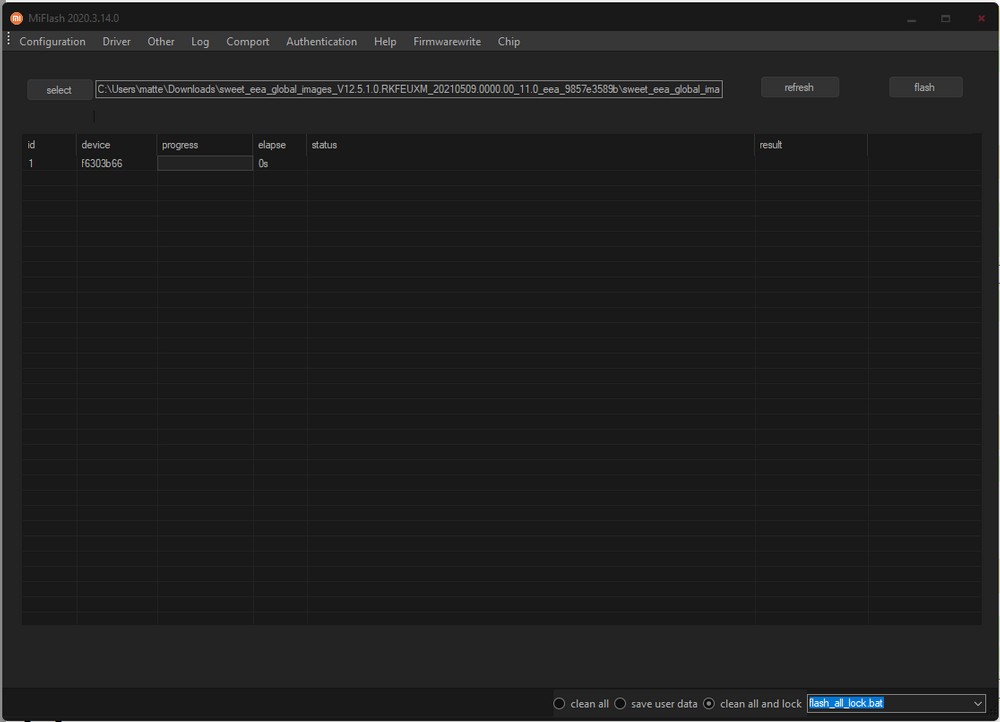Maximize the MiFlash window
The height and width of the screenshot is (722, 1000).
pyautogui.click(x=946, y=19)
